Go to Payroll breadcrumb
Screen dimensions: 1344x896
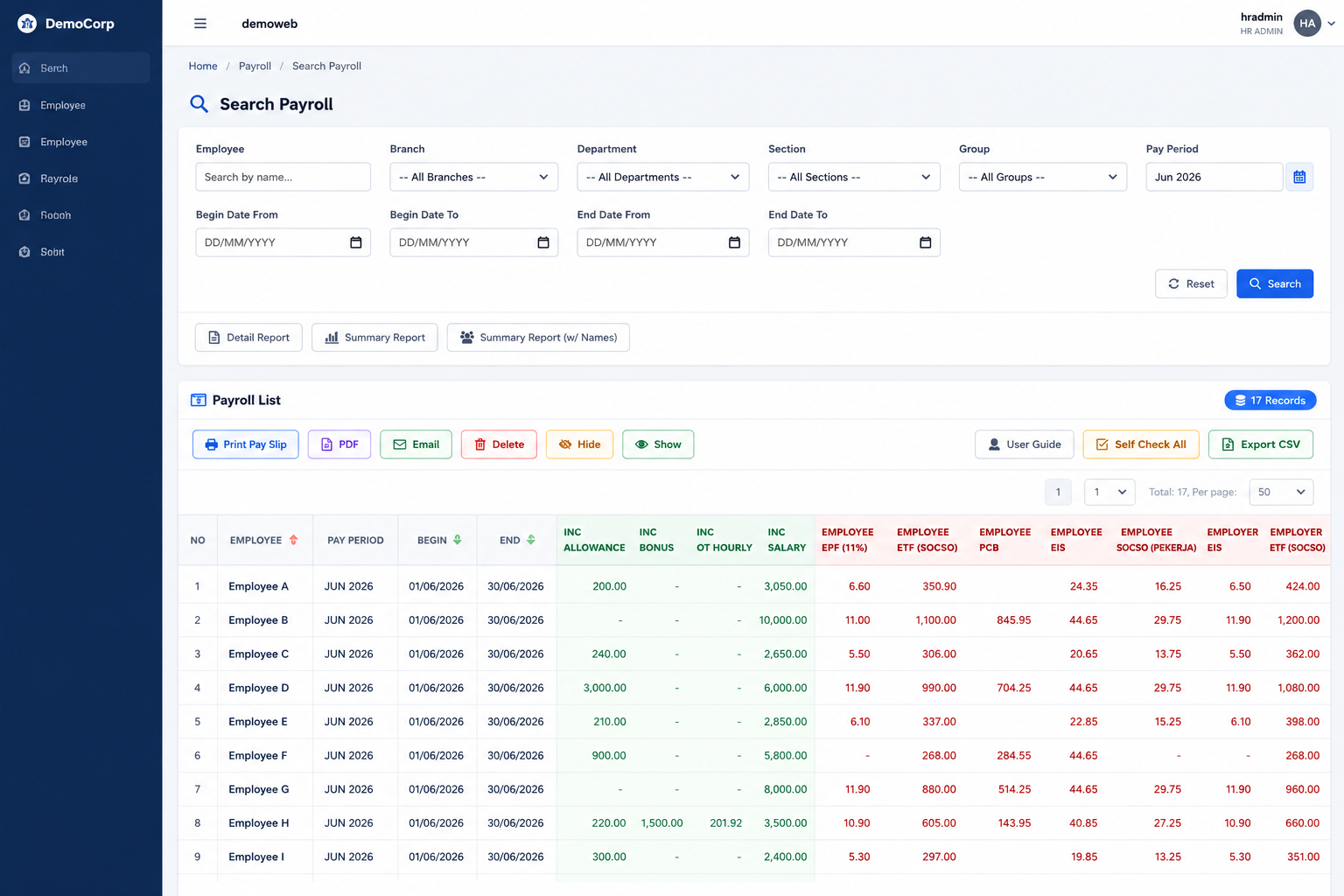pos(255,66)
